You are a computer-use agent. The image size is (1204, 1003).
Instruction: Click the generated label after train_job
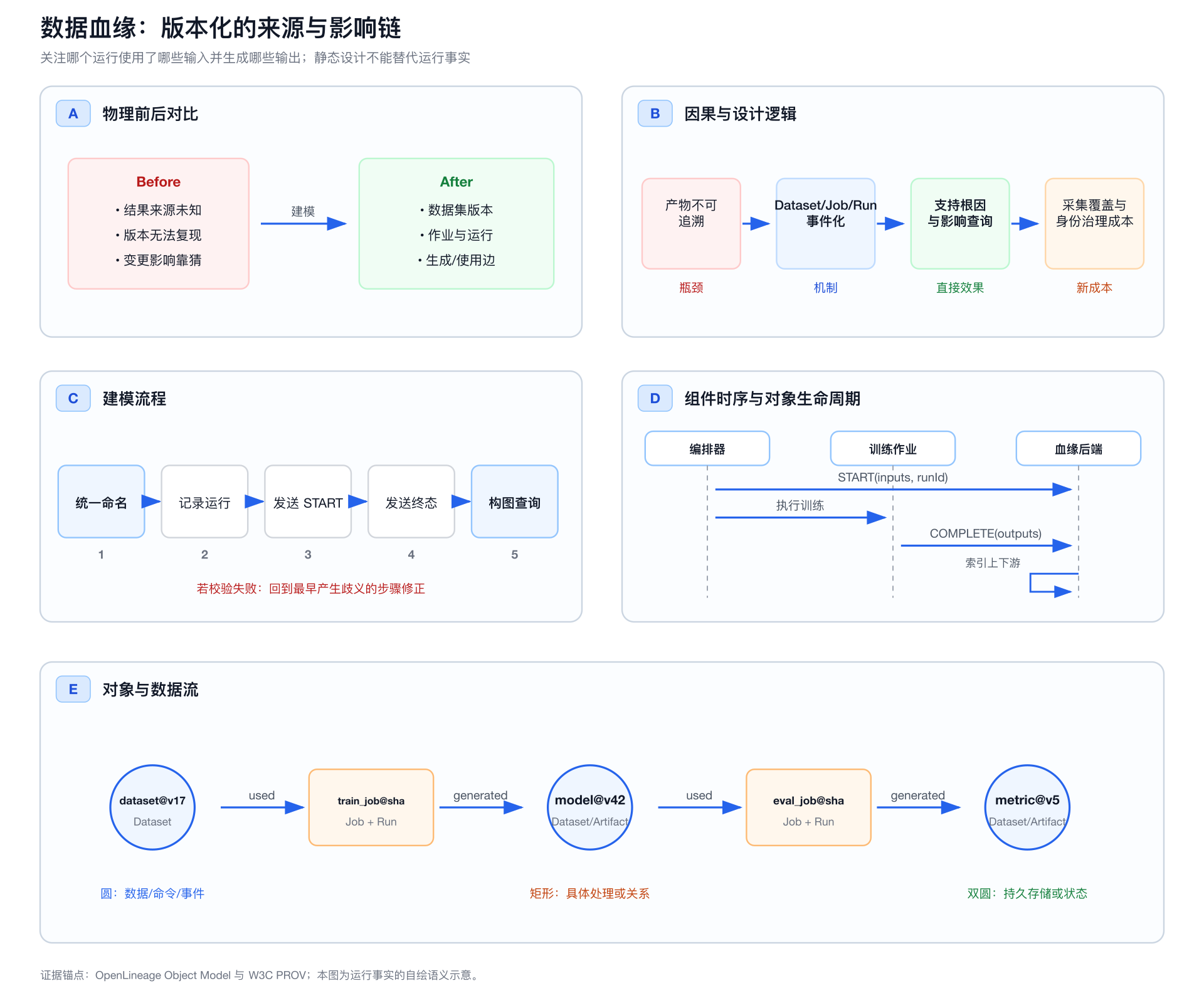pos(480,796)
